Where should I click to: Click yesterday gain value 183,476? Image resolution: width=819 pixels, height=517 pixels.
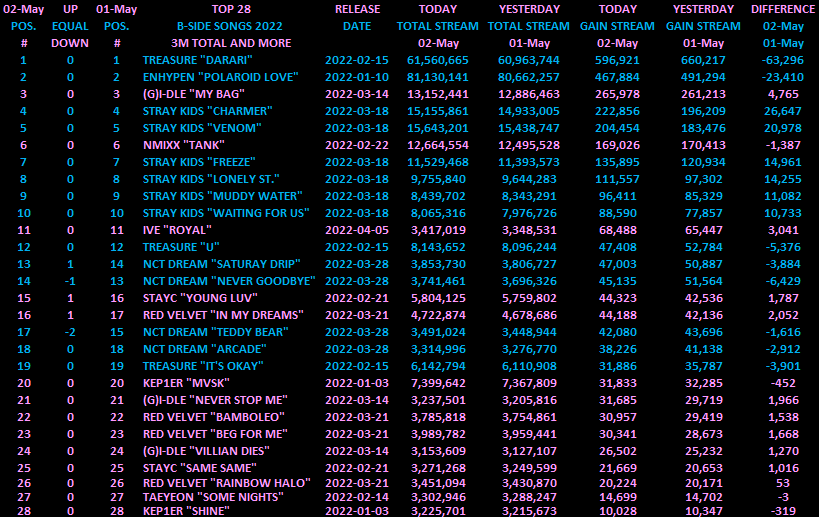tap(703, 128)
